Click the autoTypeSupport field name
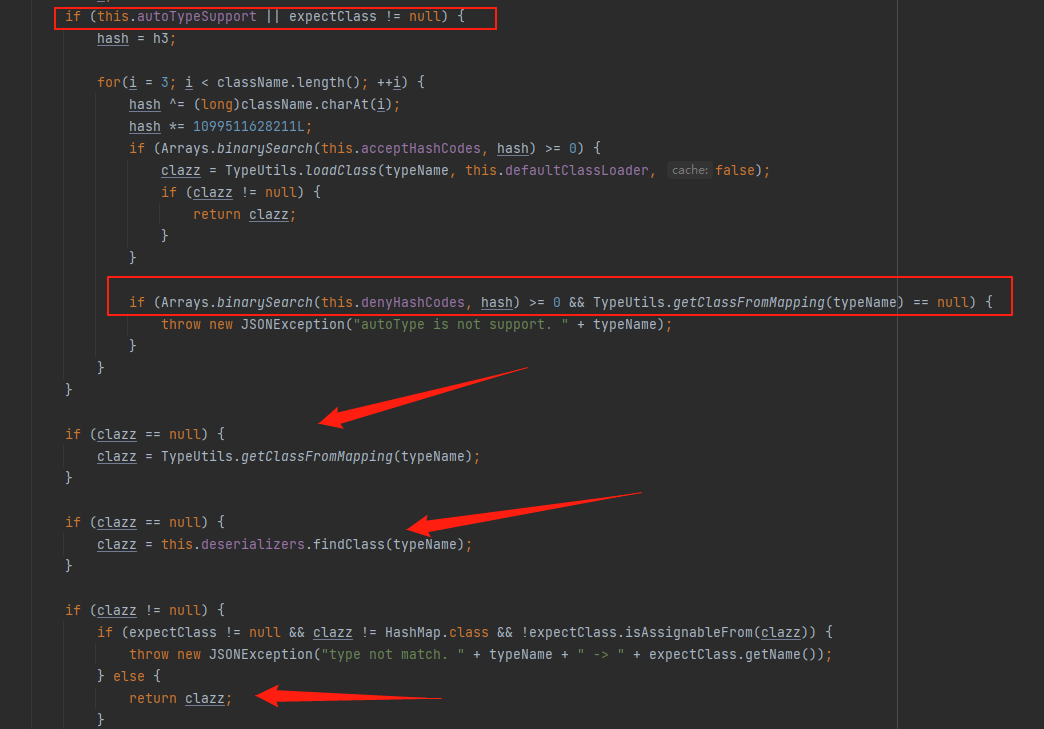 196,17
